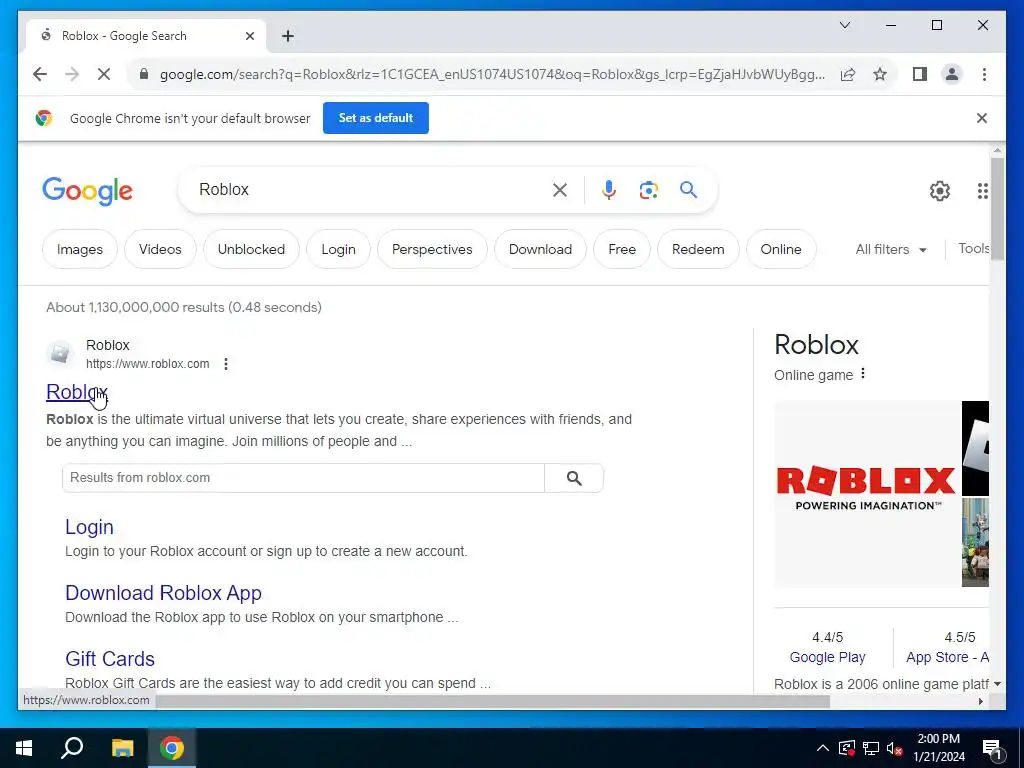Click the horizontal scrollbar thumb
The image size is (1024, 768).
point(493,701)
